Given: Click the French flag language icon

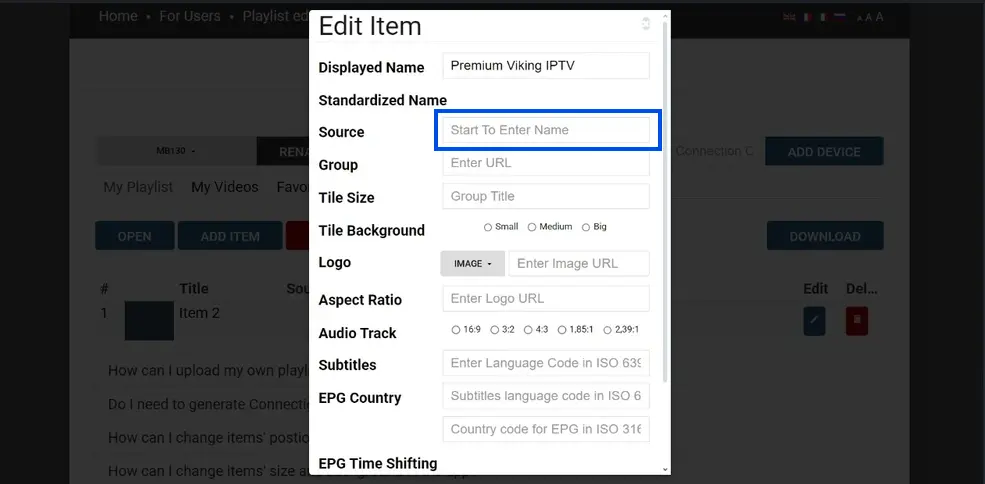Looking at the screenshot, I should coord(806,17).
